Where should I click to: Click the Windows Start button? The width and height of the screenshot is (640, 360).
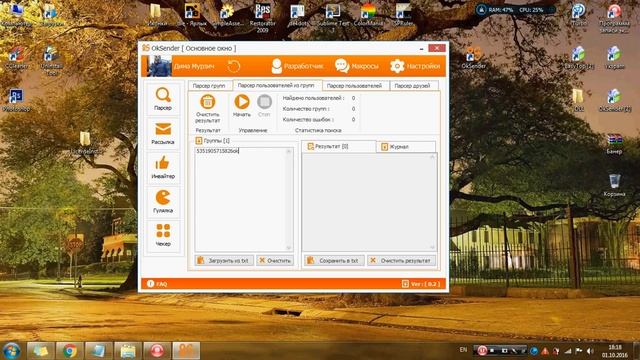11,351
